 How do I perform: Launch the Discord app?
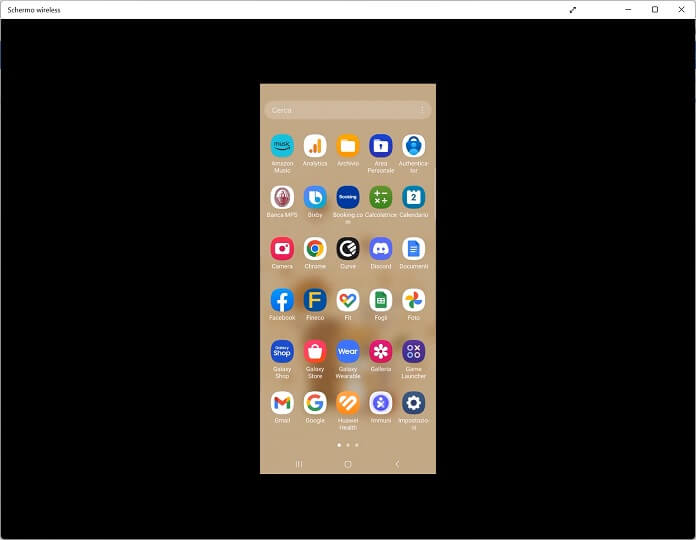(381, 248)
